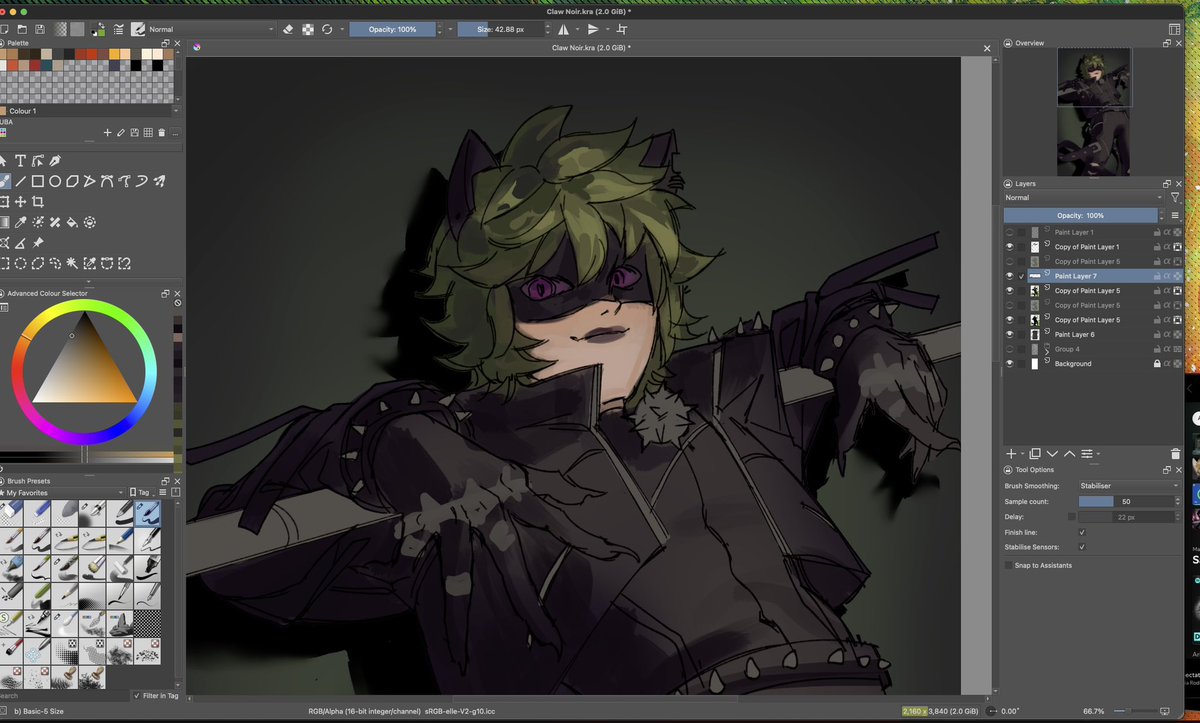Adjust the layer Opacity slider
This screenshot has height=723, width=1200.
[1080, 215]
